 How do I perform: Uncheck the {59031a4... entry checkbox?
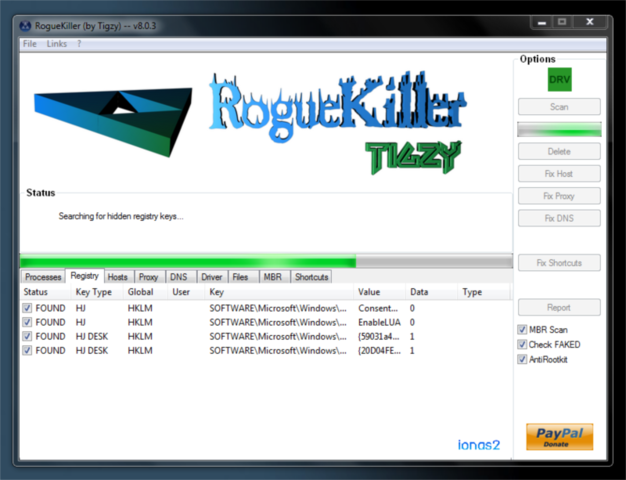(x=27, y=336)
